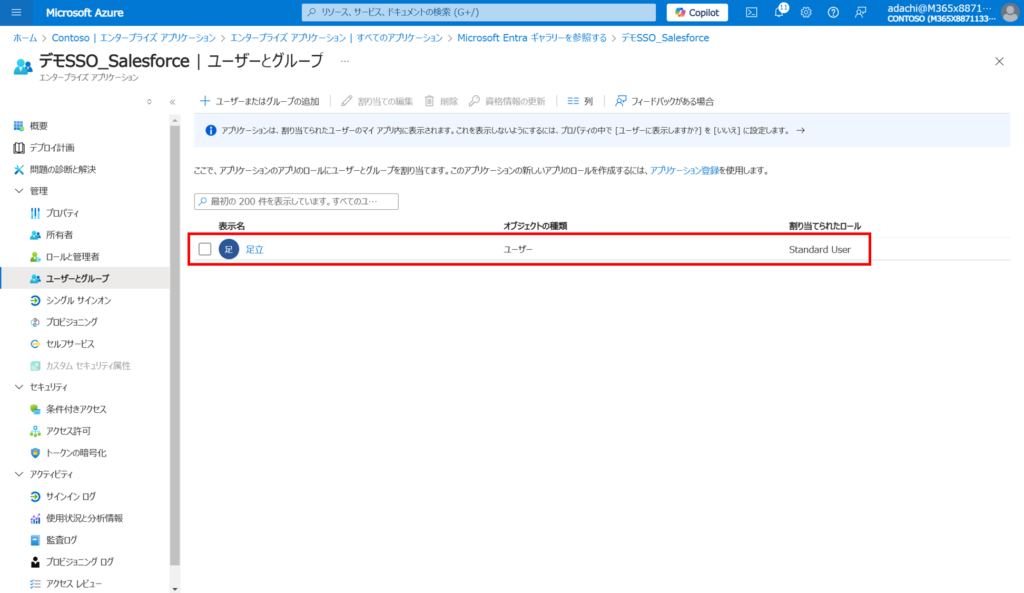Open the Contoso エンタープライズ アプリケーション breadcrumb
The image size is (1024, 593).
point(133,38)
